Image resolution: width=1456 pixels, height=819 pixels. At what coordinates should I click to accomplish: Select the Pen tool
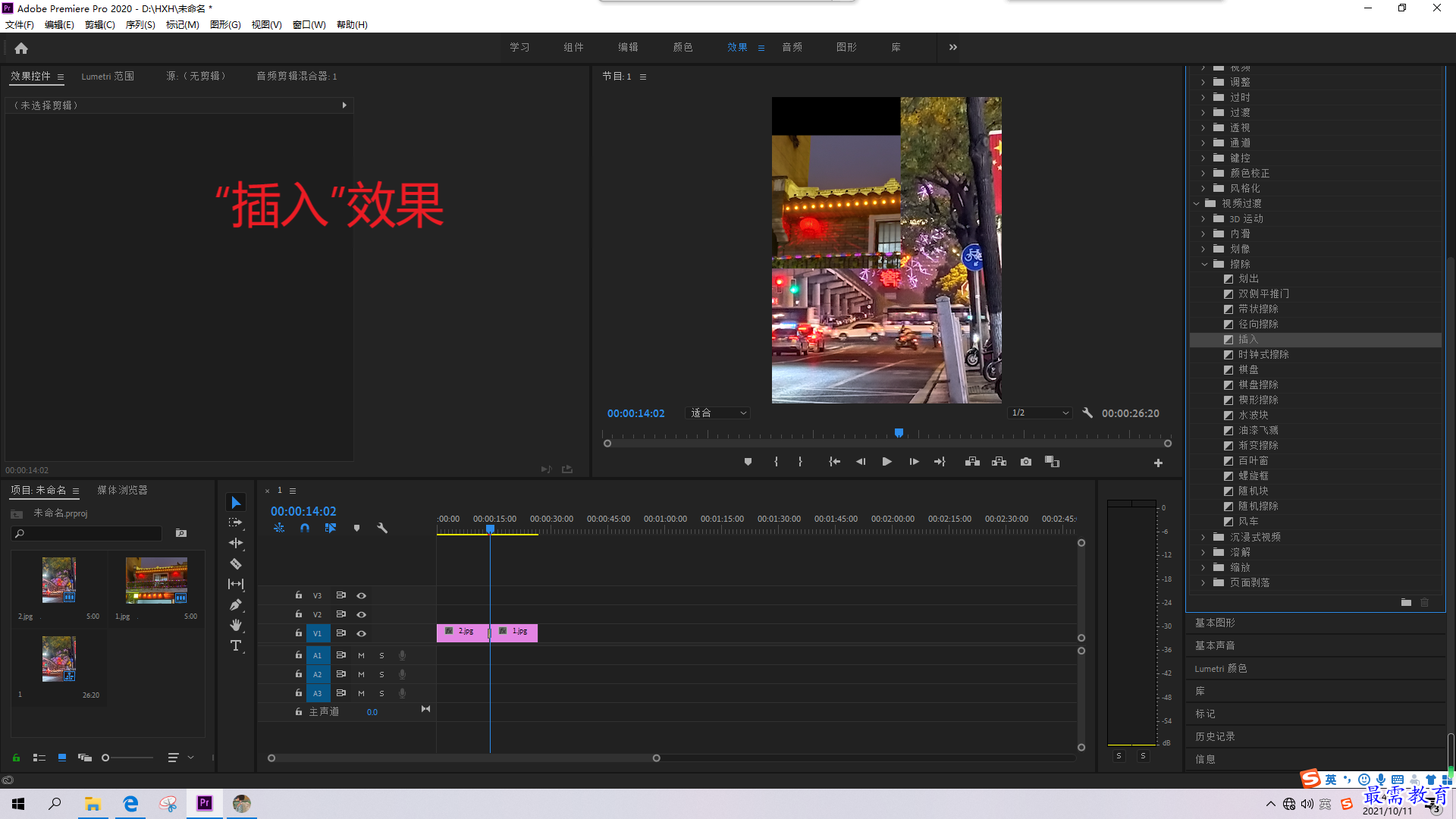(x=236, y=604)
